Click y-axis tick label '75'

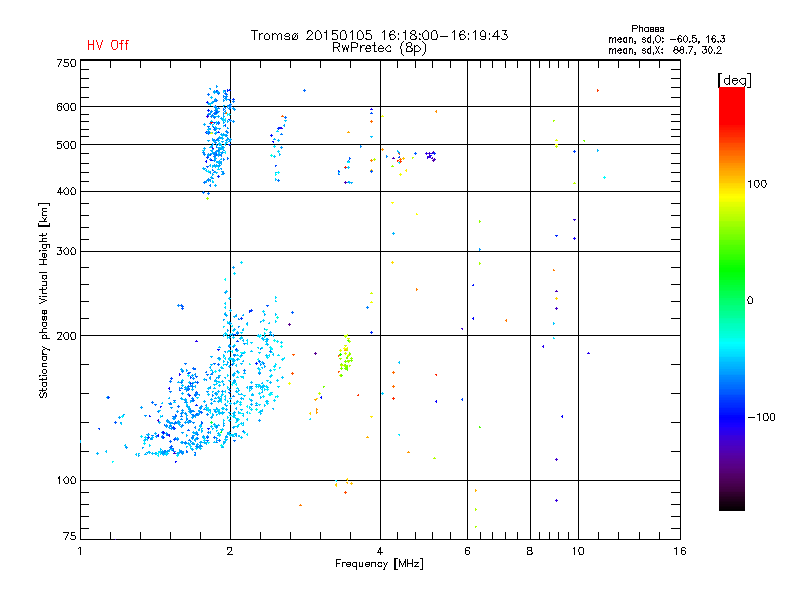(x=70, y=536)
